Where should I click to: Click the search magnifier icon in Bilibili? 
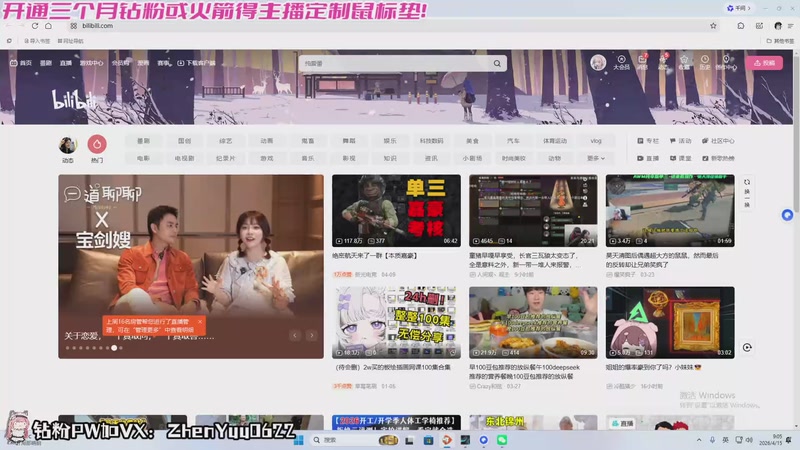click(x=497, y=63)
